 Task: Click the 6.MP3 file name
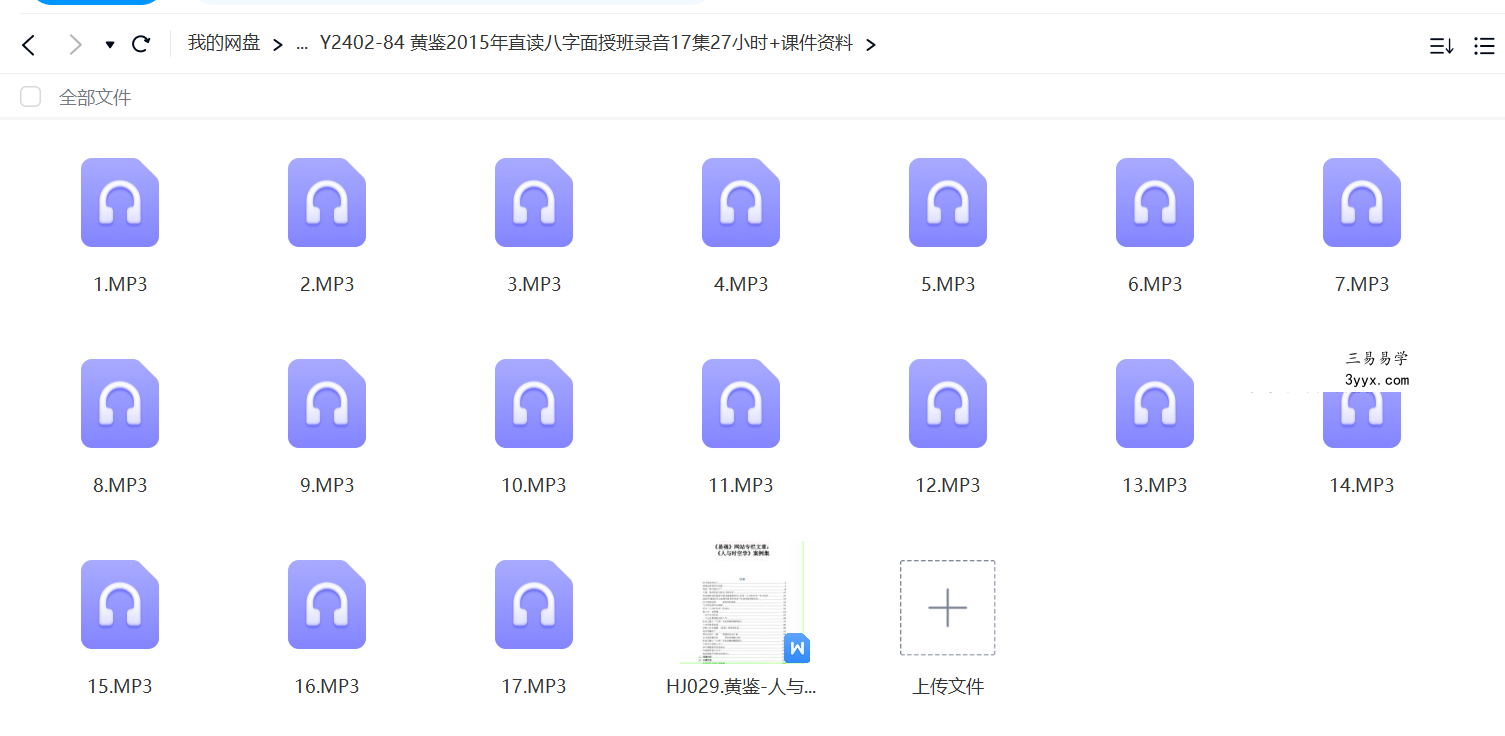tap(1155, 284)
